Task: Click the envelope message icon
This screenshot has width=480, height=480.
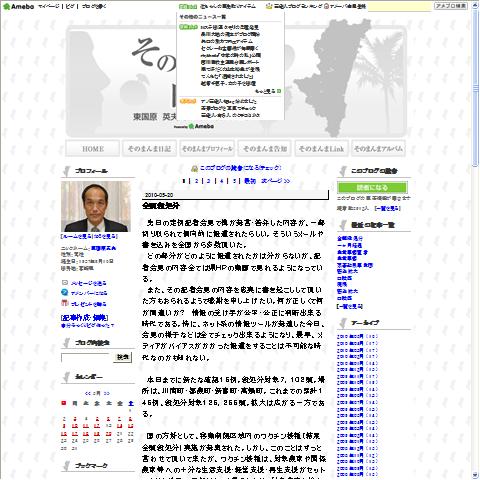Action: click(x=65, y=283)
